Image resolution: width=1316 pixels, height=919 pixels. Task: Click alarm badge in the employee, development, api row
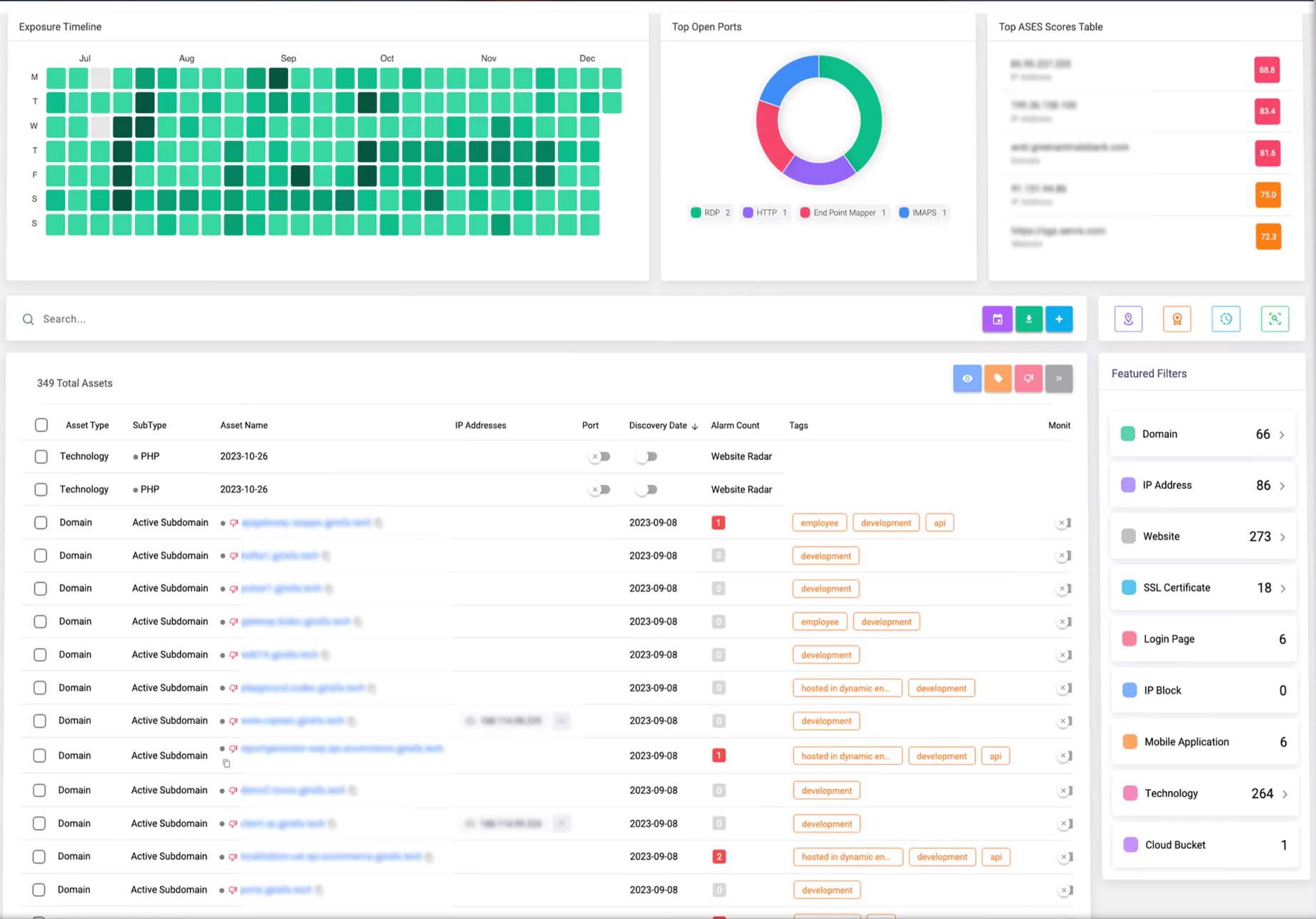point(719,523)
